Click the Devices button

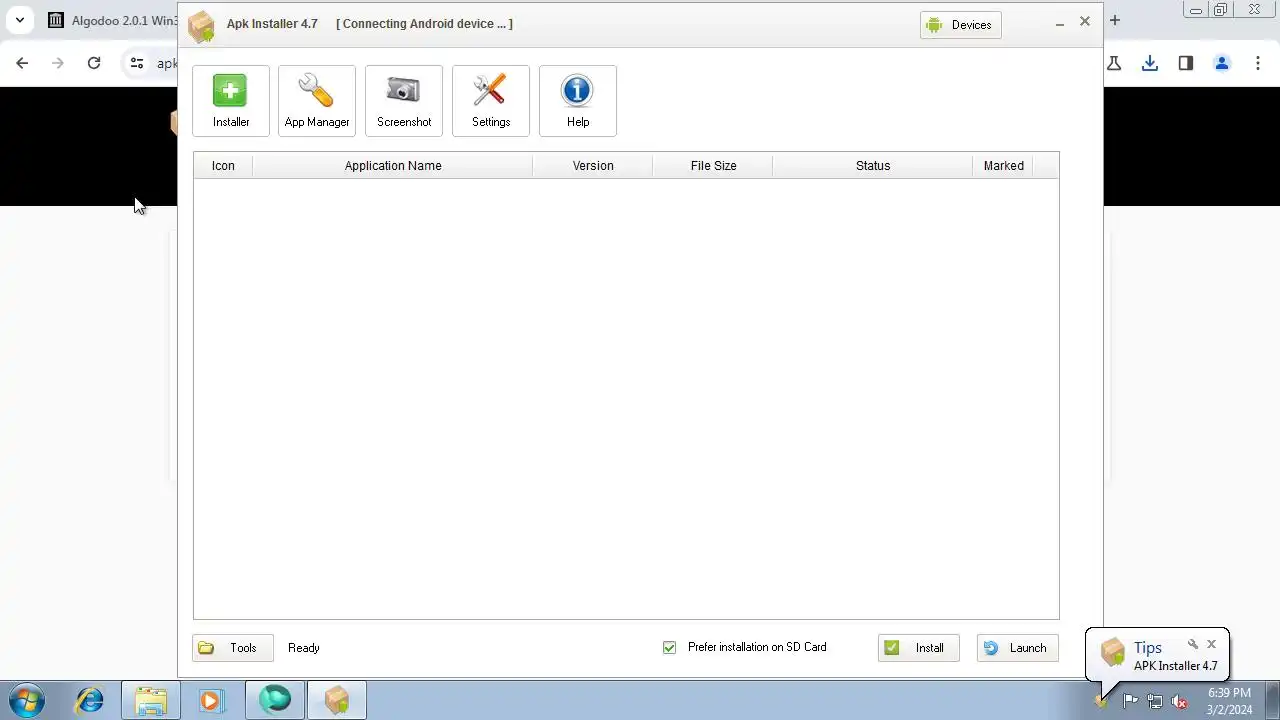tap(960, 25)
